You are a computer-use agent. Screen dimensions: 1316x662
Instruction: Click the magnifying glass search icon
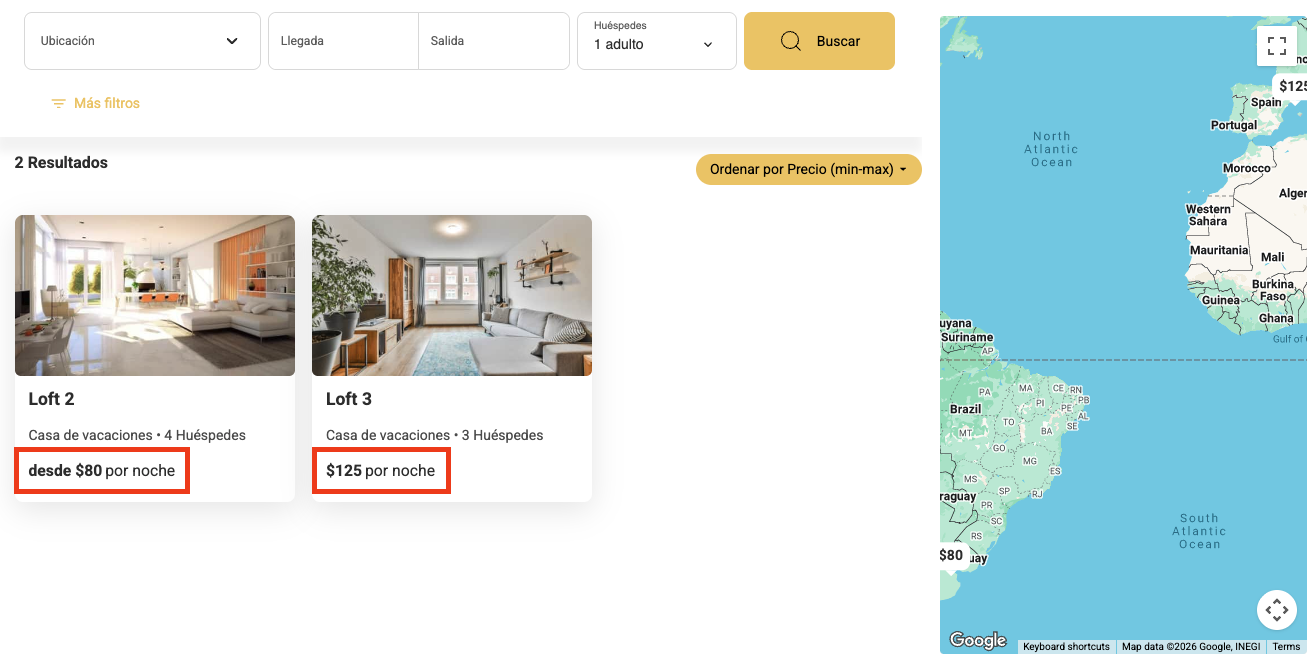pos(790,41)
